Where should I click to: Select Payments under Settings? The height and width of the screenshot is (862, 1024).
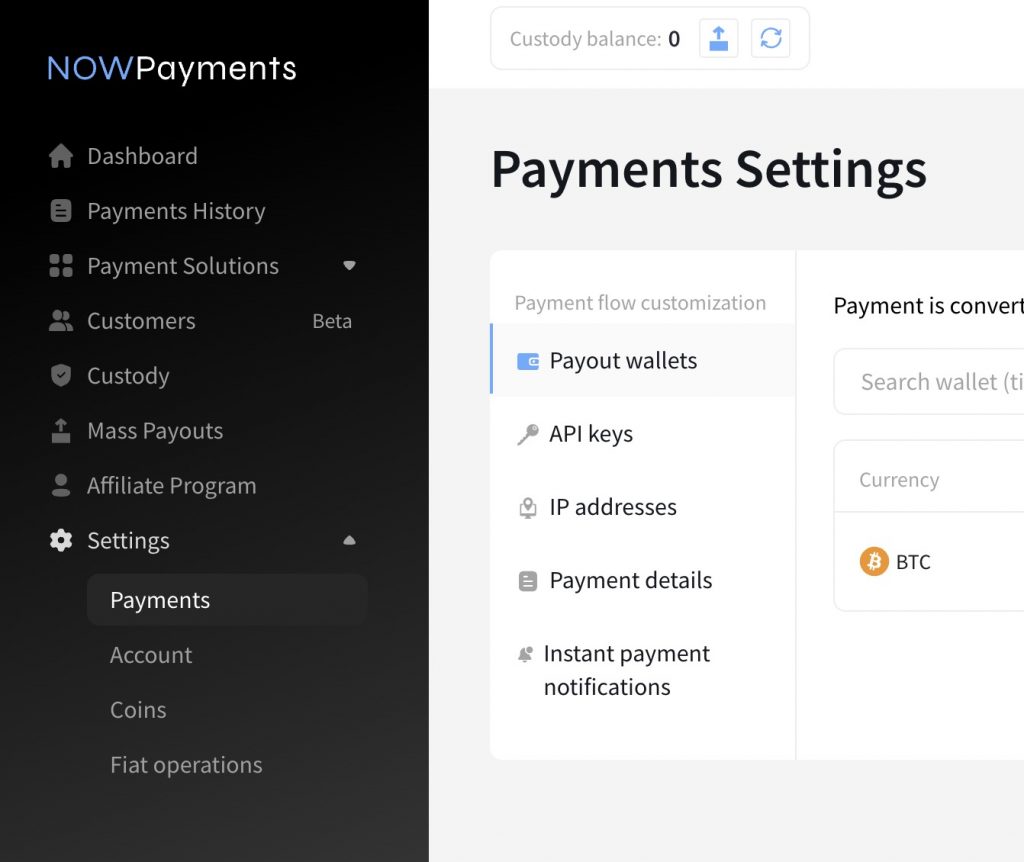tap(227, 600)
